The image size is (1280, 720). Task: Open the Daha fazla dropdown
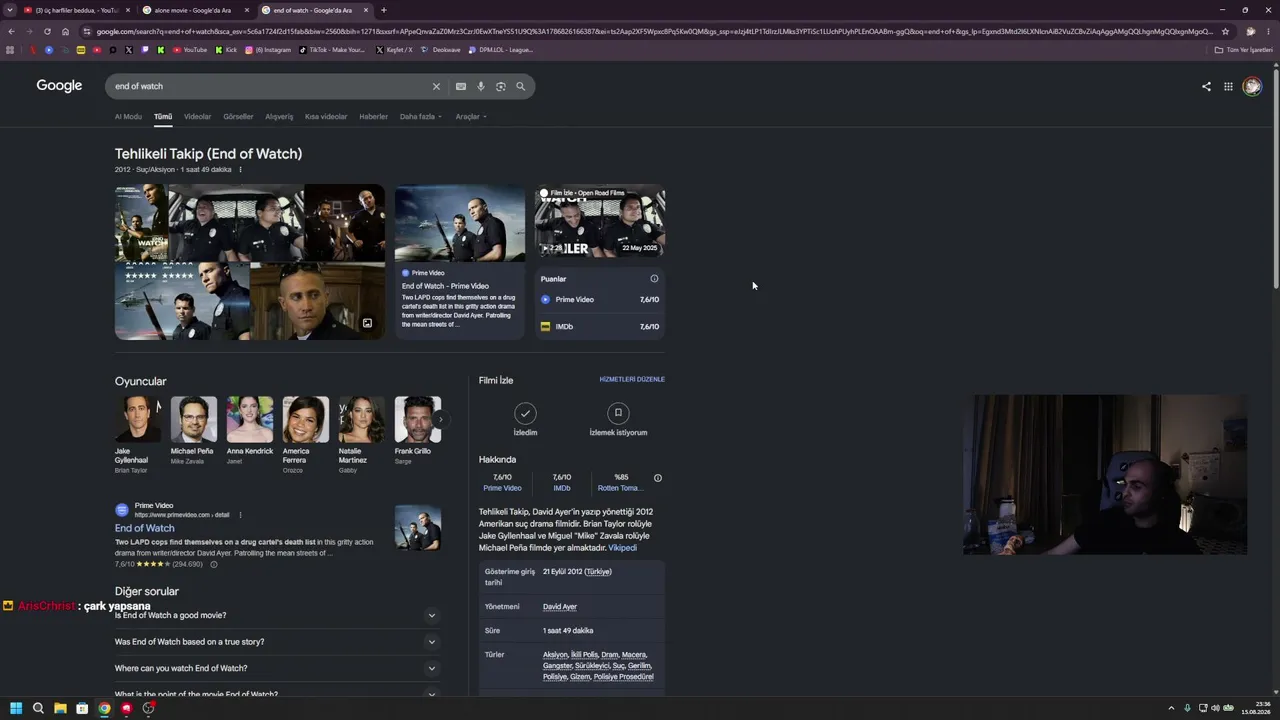tap(421, 116)
